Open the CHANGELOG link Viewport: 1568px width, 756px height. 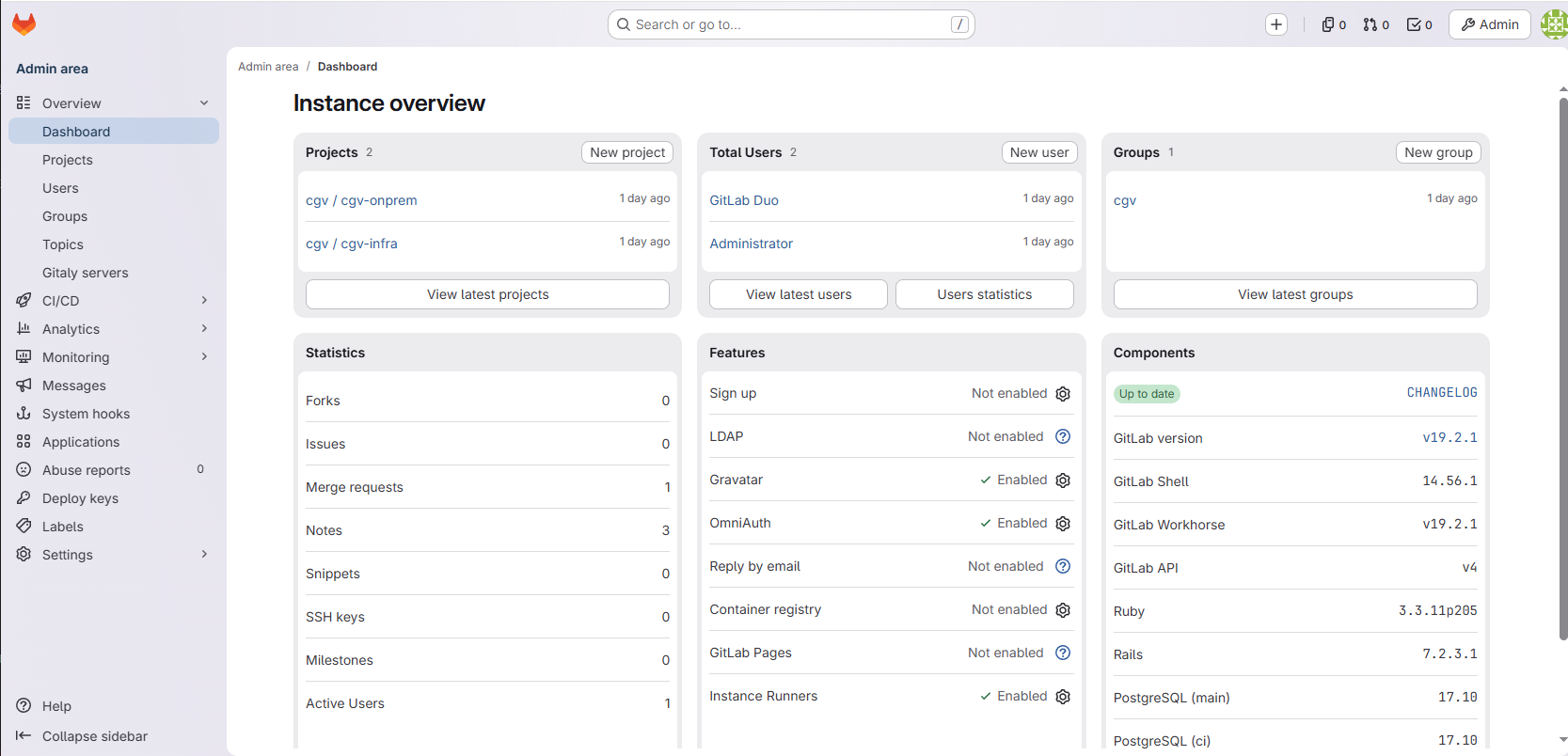(1442, 392)
